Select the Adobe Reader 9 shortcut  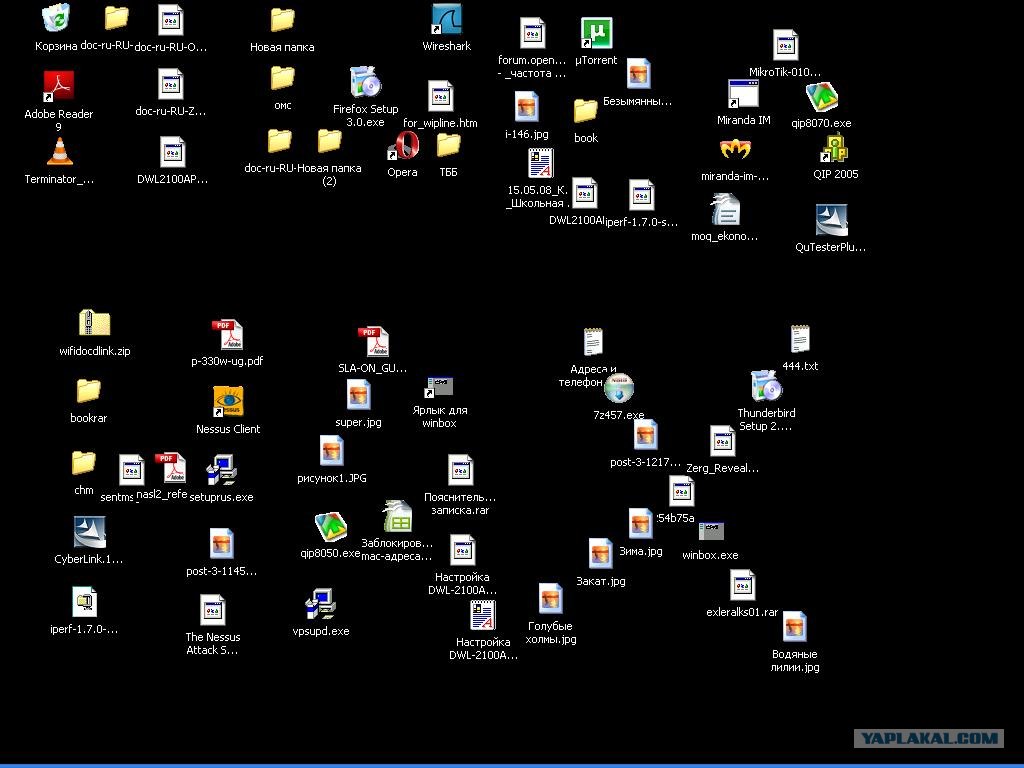(x=59, y=86)
